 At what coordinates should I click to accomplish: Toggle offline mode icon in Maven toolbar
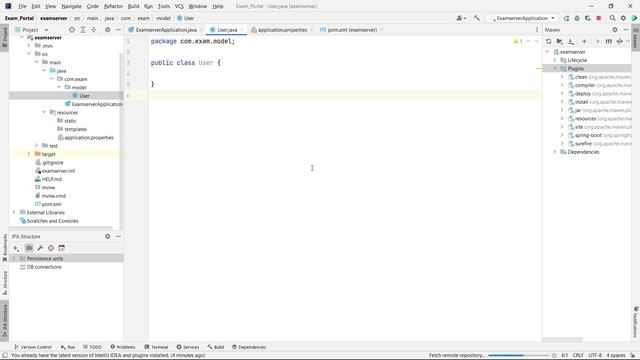tap(619, 41)
